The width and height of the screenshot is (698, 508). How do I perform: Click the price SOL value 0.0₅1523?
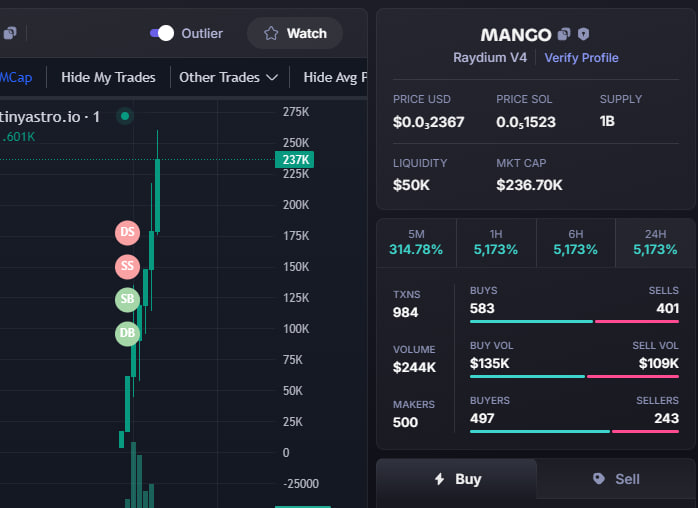526,122
